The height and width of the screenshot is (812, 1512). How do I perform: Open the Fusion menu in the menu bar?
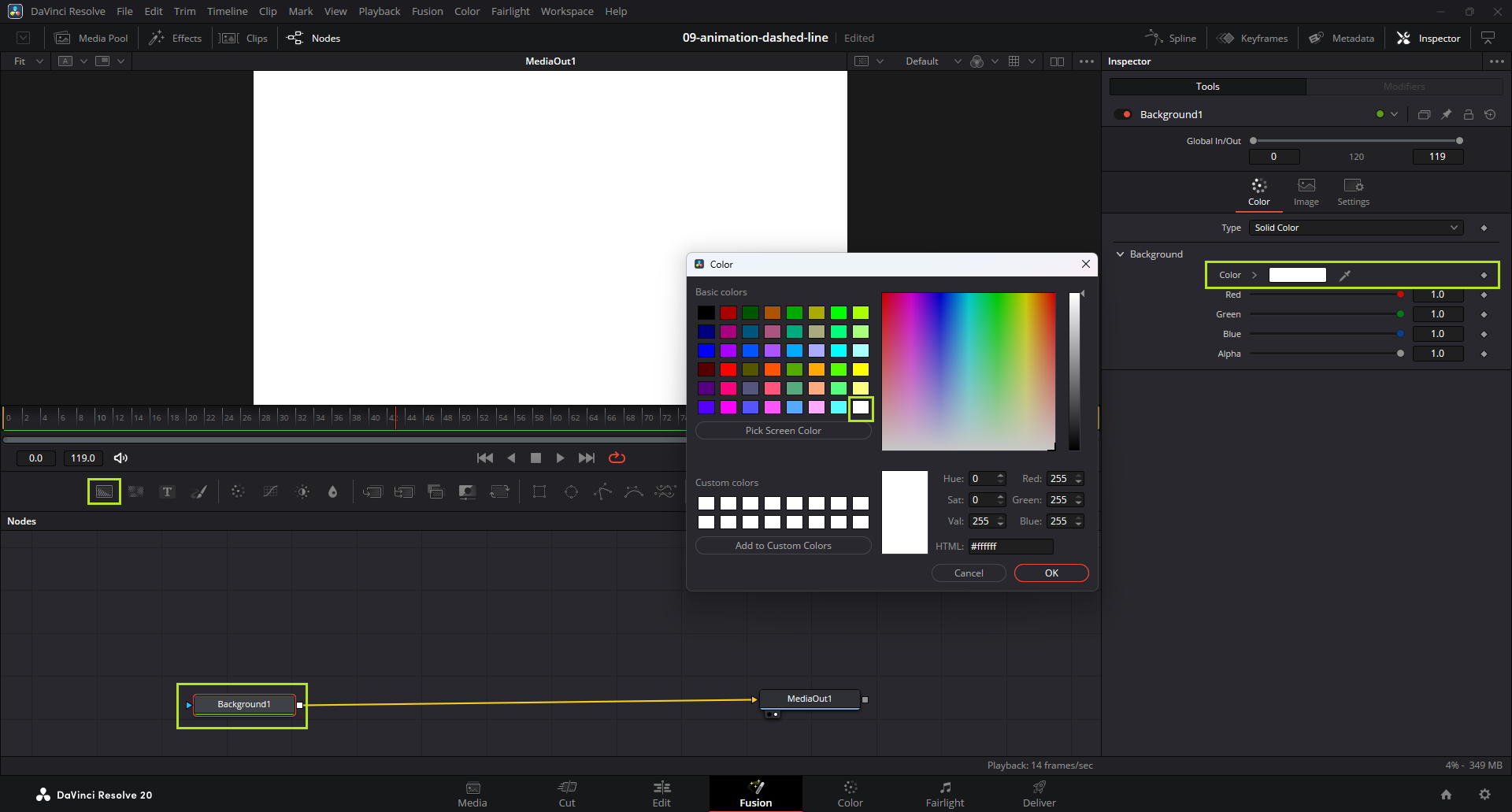pyautogui.click(x=427, y=12)
